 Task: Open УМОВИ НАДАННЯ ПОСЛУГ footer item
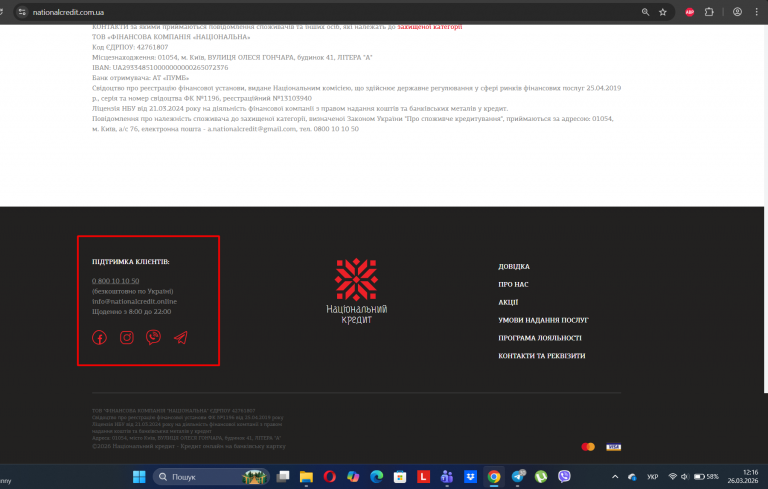pyautogui.click(x=543, y=320)
